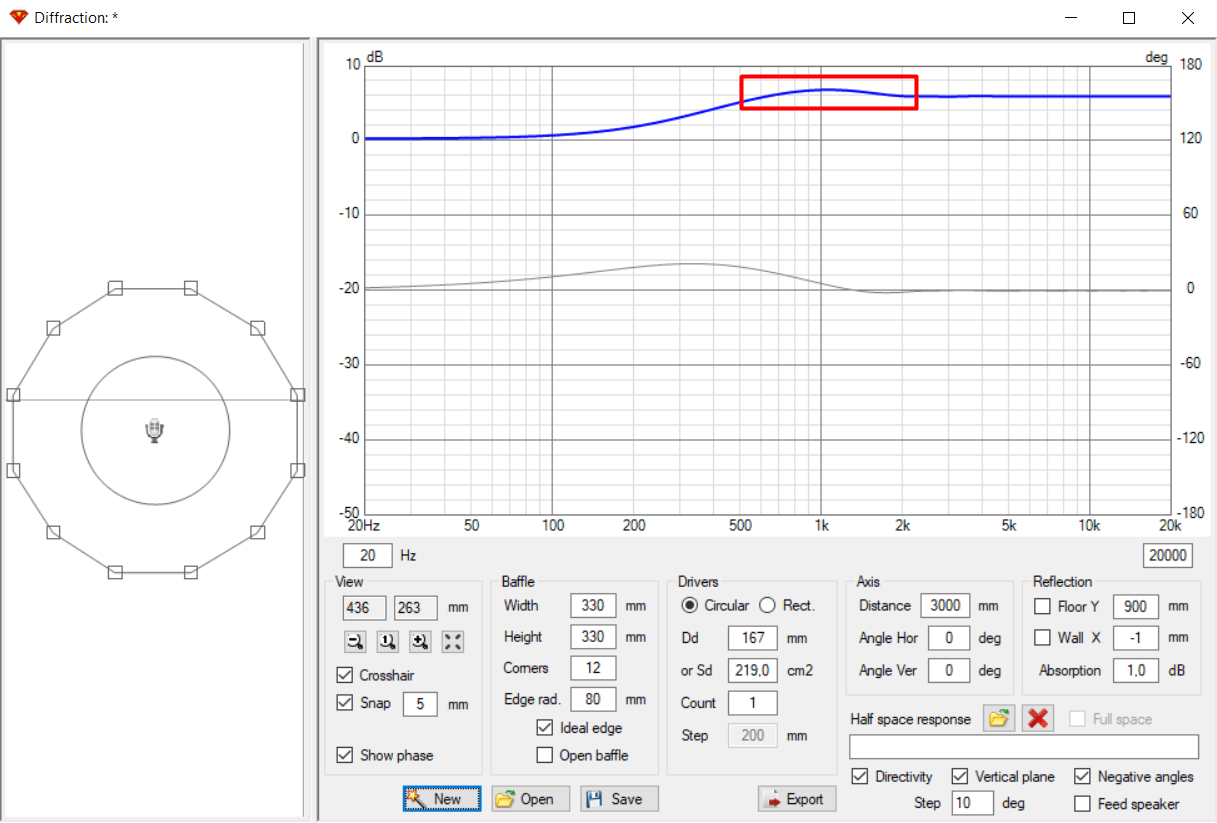Click the Corners count field
The image size is (1217, 823).
point(593,667)
